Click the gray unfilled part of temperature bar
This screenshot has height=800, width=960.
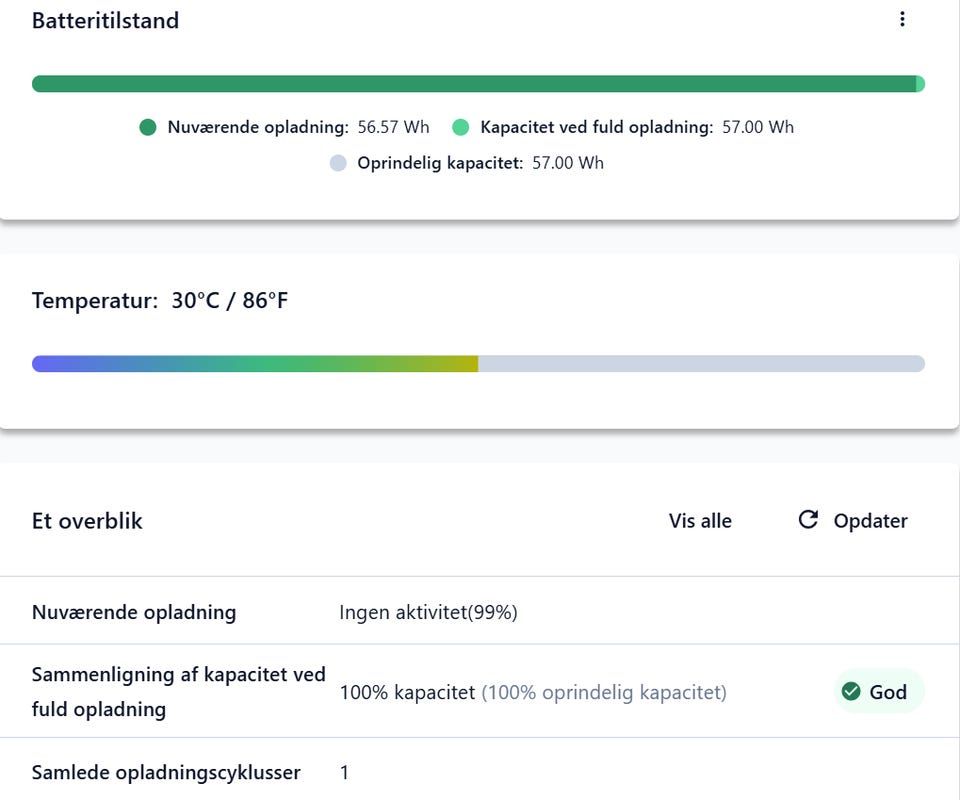tap(700, 364)
